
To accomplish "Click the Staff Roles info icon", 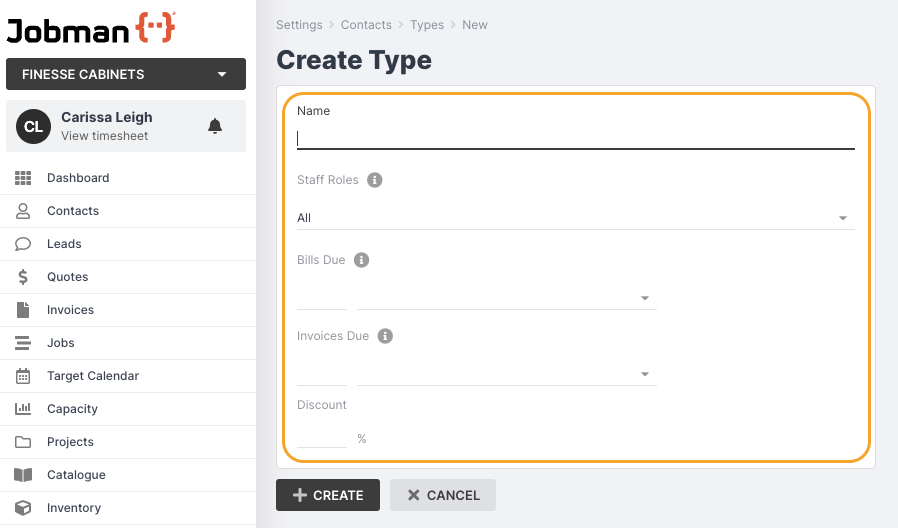I will [375, 180].
